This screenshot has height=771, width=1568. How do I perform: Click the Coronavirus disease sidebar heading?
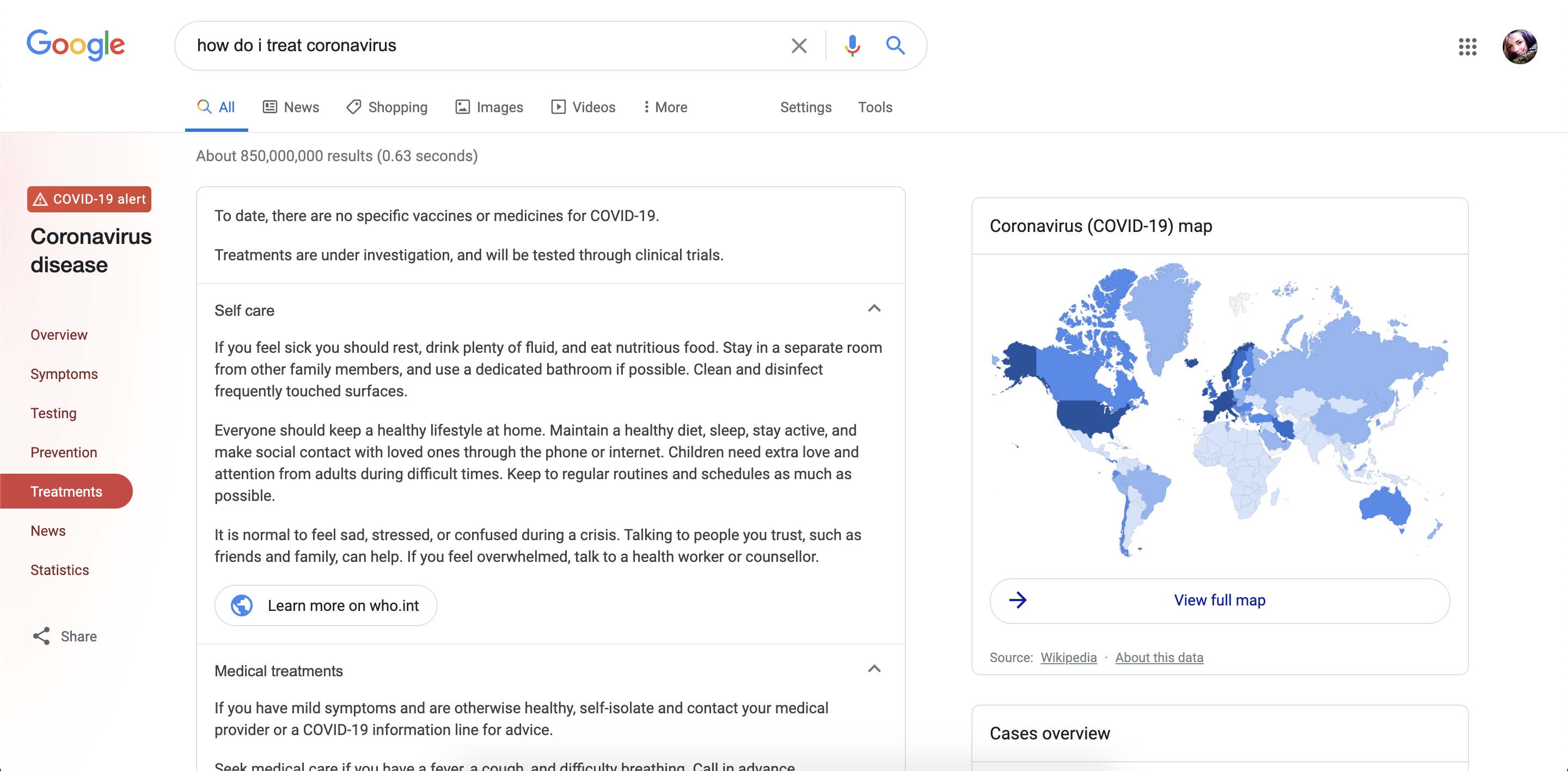point(91,250)
